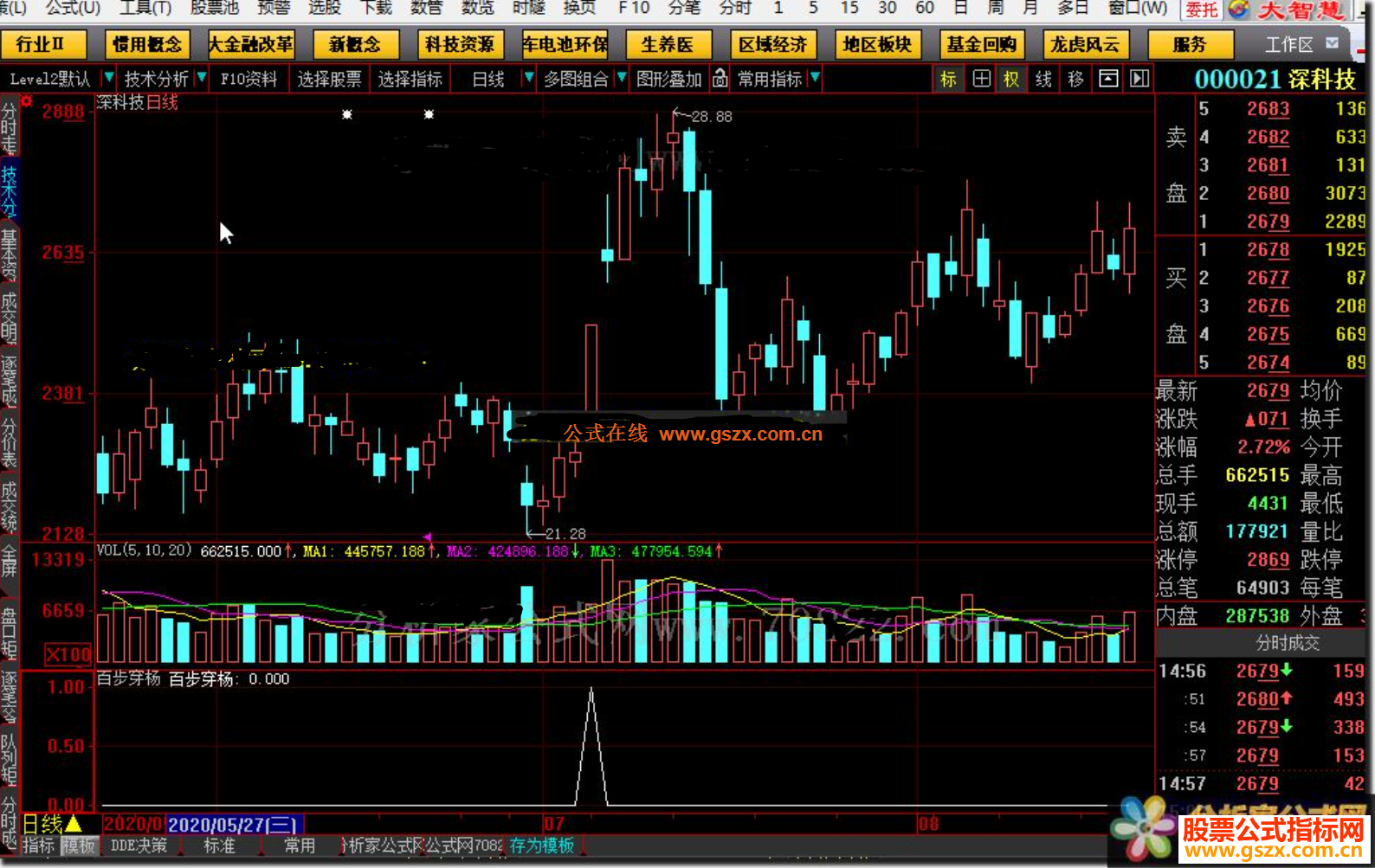Open the 公式(U) menu
The height and width of the screenshot is (868, 1375).
pyautogui.click(x=74, y=8)
